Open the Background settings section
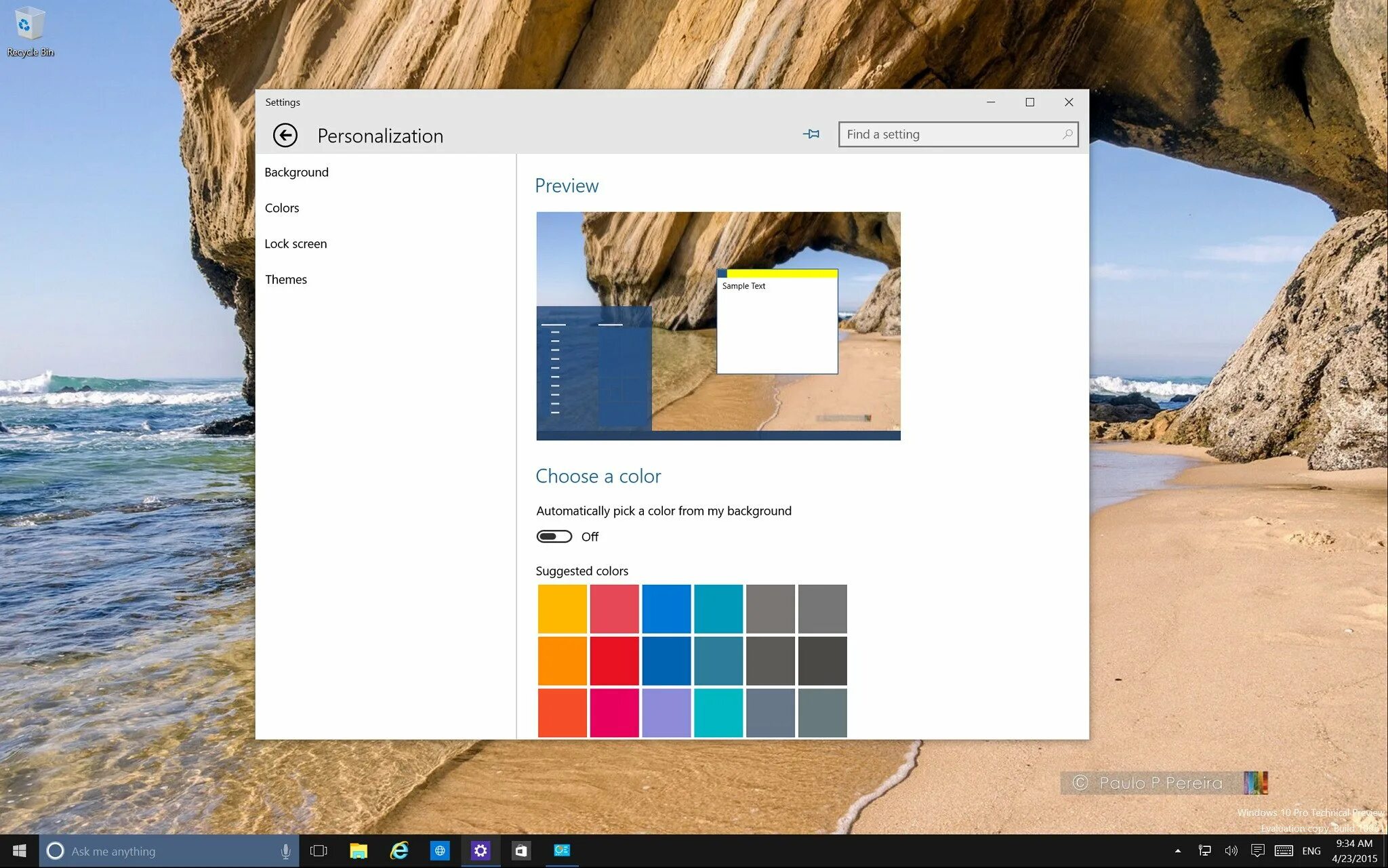Image resolution: width=1388 pixels, height=868 pixels. coord(296,172)
